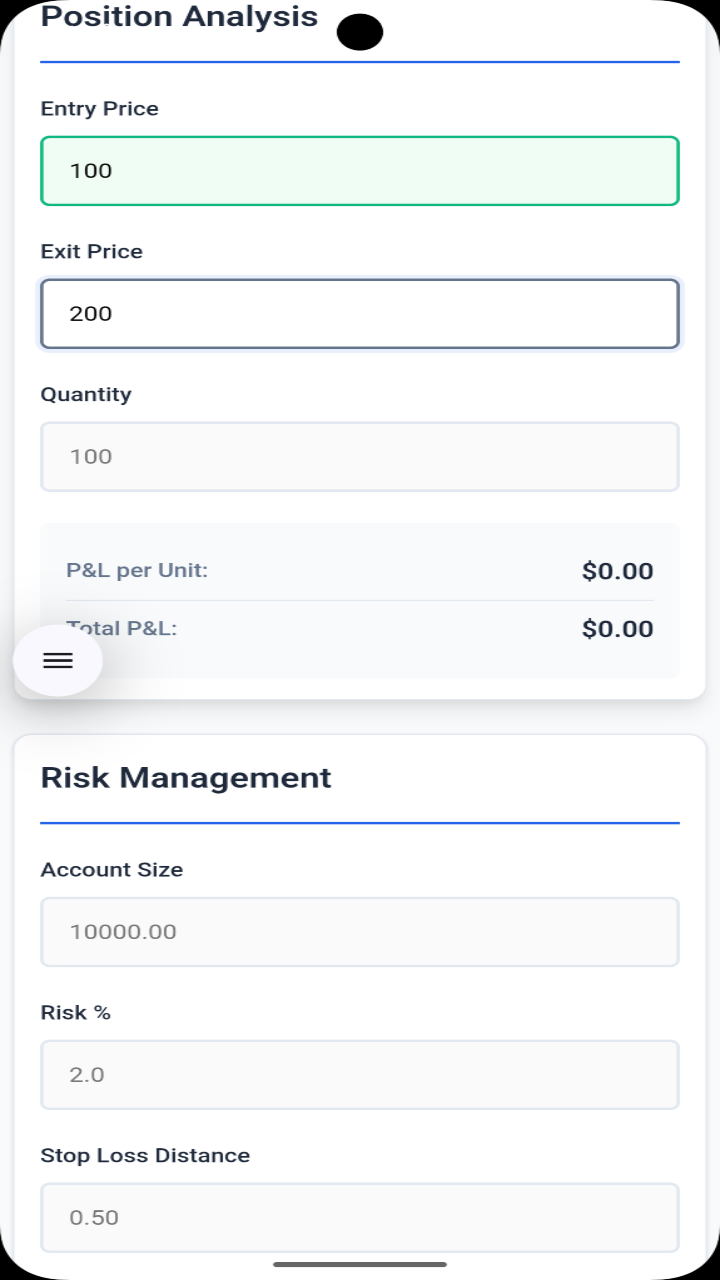Click the P&L per Unit label
The width and height of the screenshot is (720, 1280).
(x=137, y=570)
